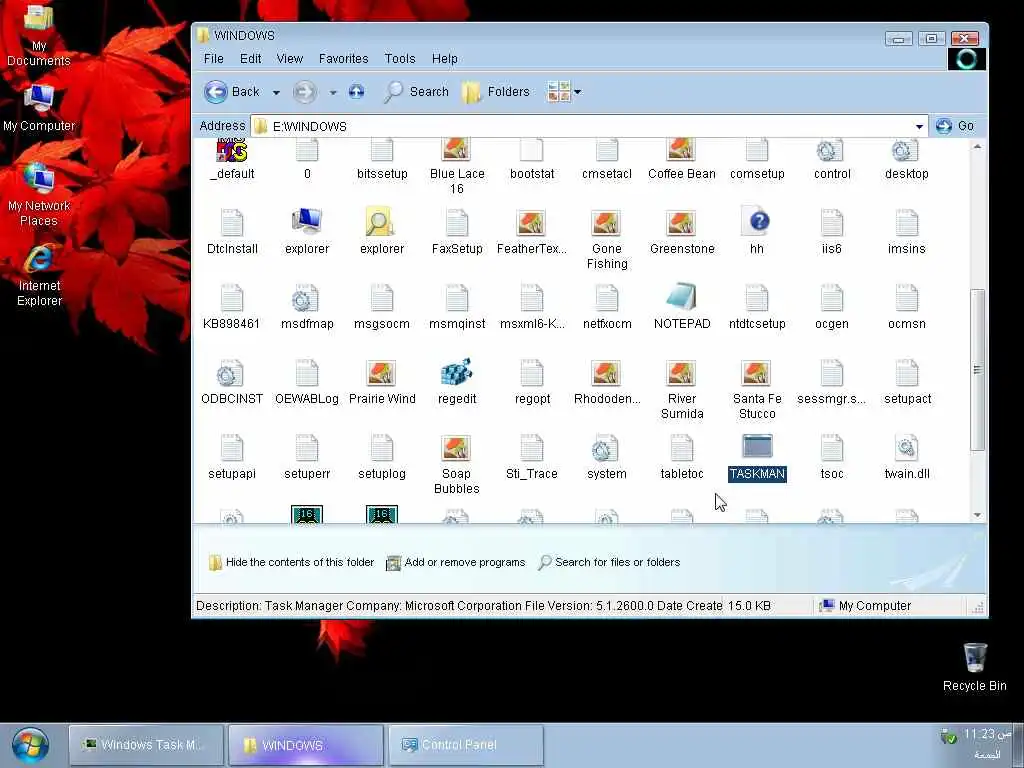
Task: Expand the Address bar dropdown
Action: tap(919, 126)
